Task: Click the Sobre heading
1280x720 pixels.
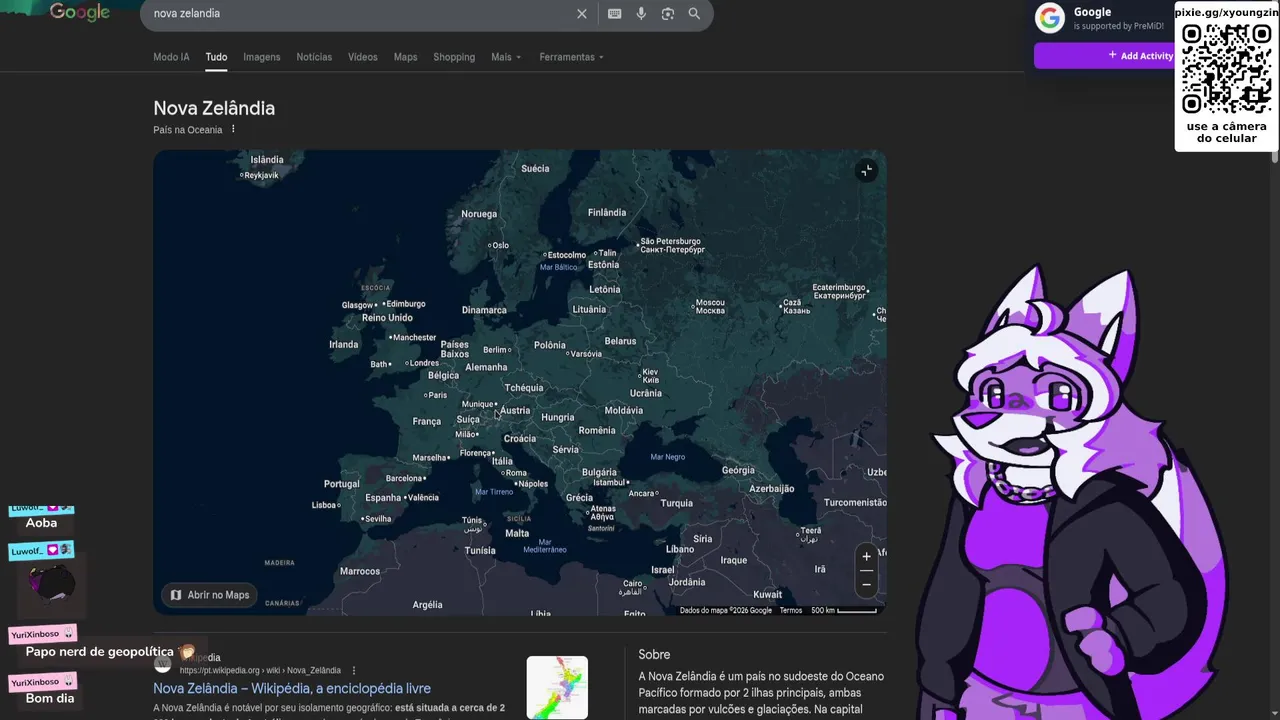Action: [x=654, y=654]
